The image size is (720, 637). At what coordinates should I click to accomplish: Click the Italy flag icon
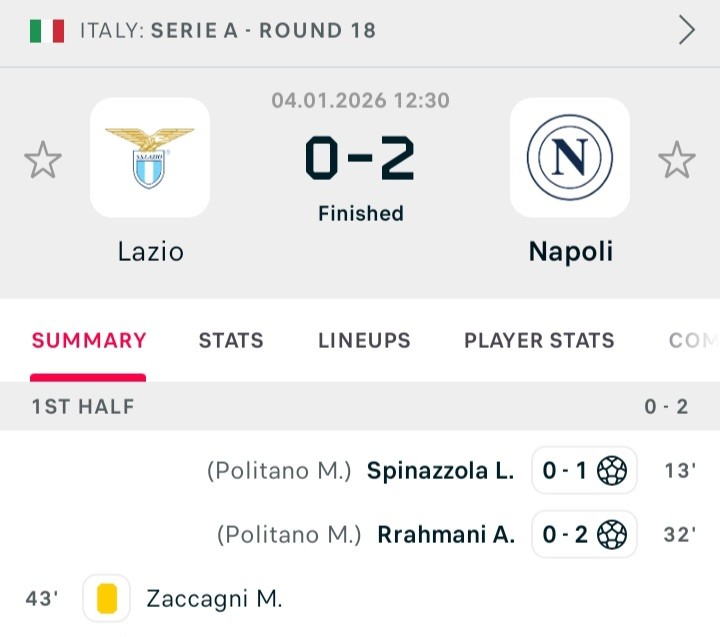[47, 31]
